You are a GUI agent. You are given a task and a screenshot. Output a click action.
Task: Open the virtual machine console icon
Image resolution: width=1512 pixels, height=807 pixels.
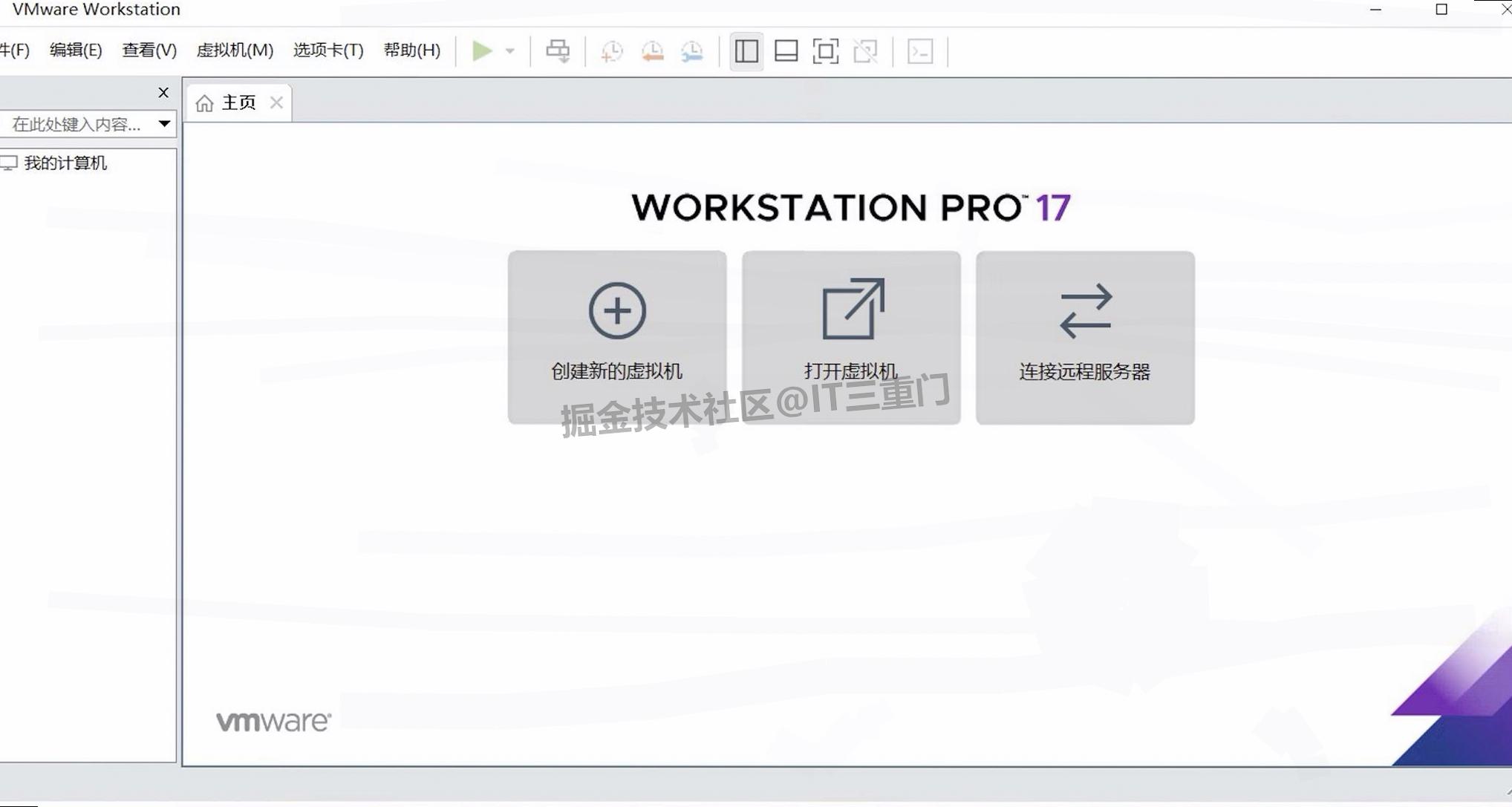coord(920,50)
